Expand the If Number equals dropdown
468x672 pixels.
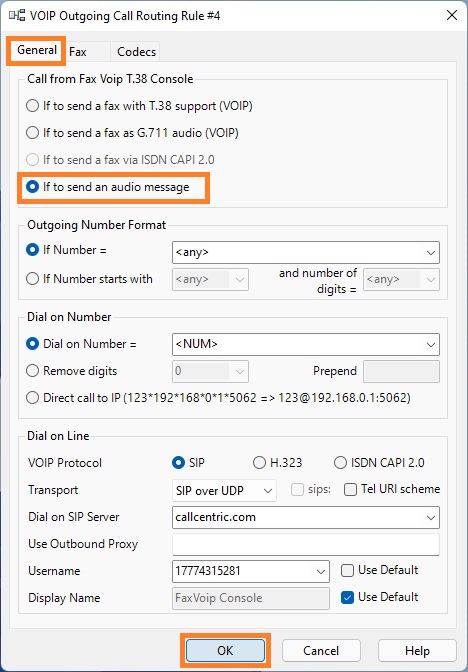[x=431, y=252]
